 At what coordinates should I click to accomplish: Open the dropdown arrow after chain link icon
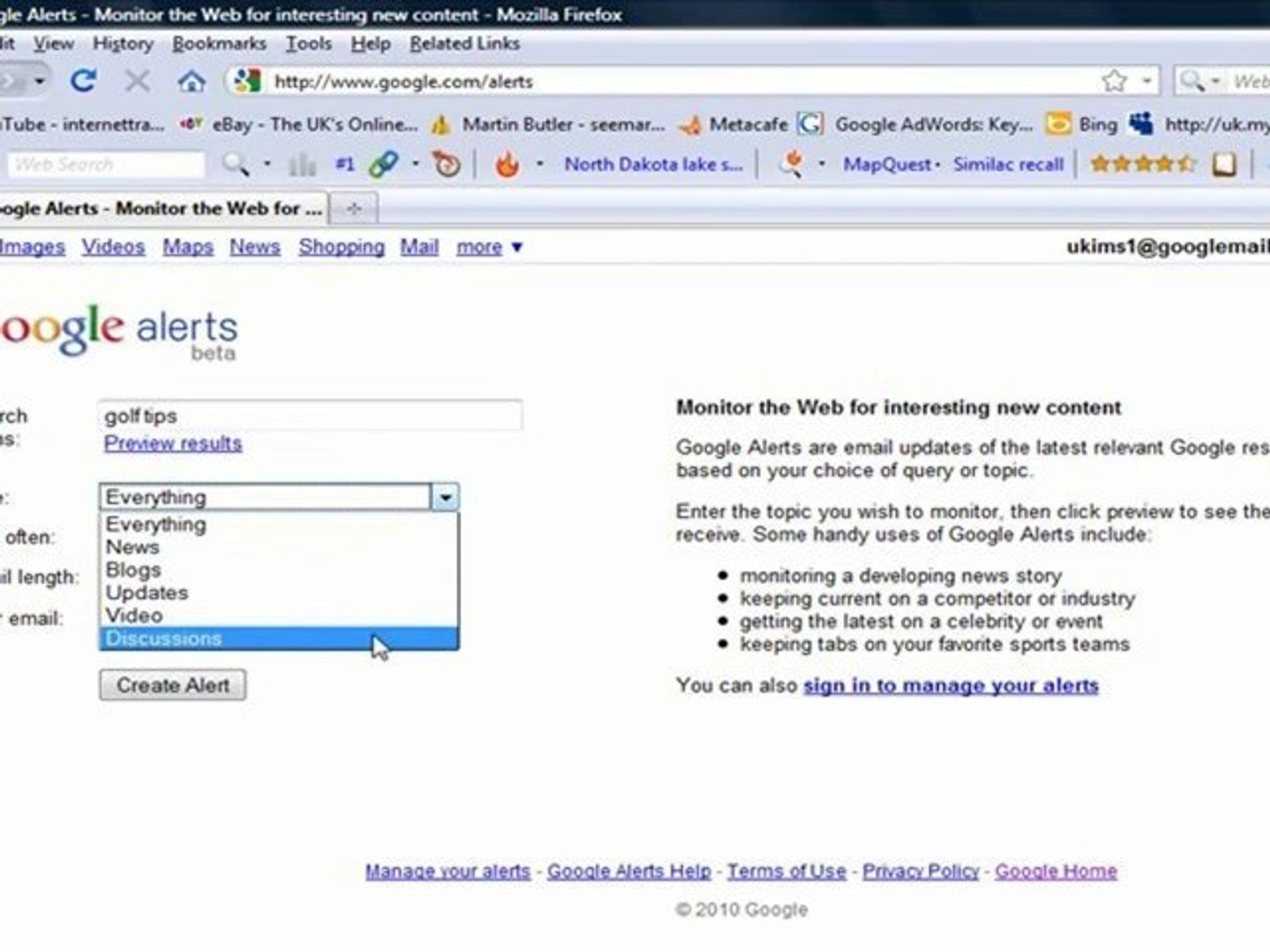415,164
